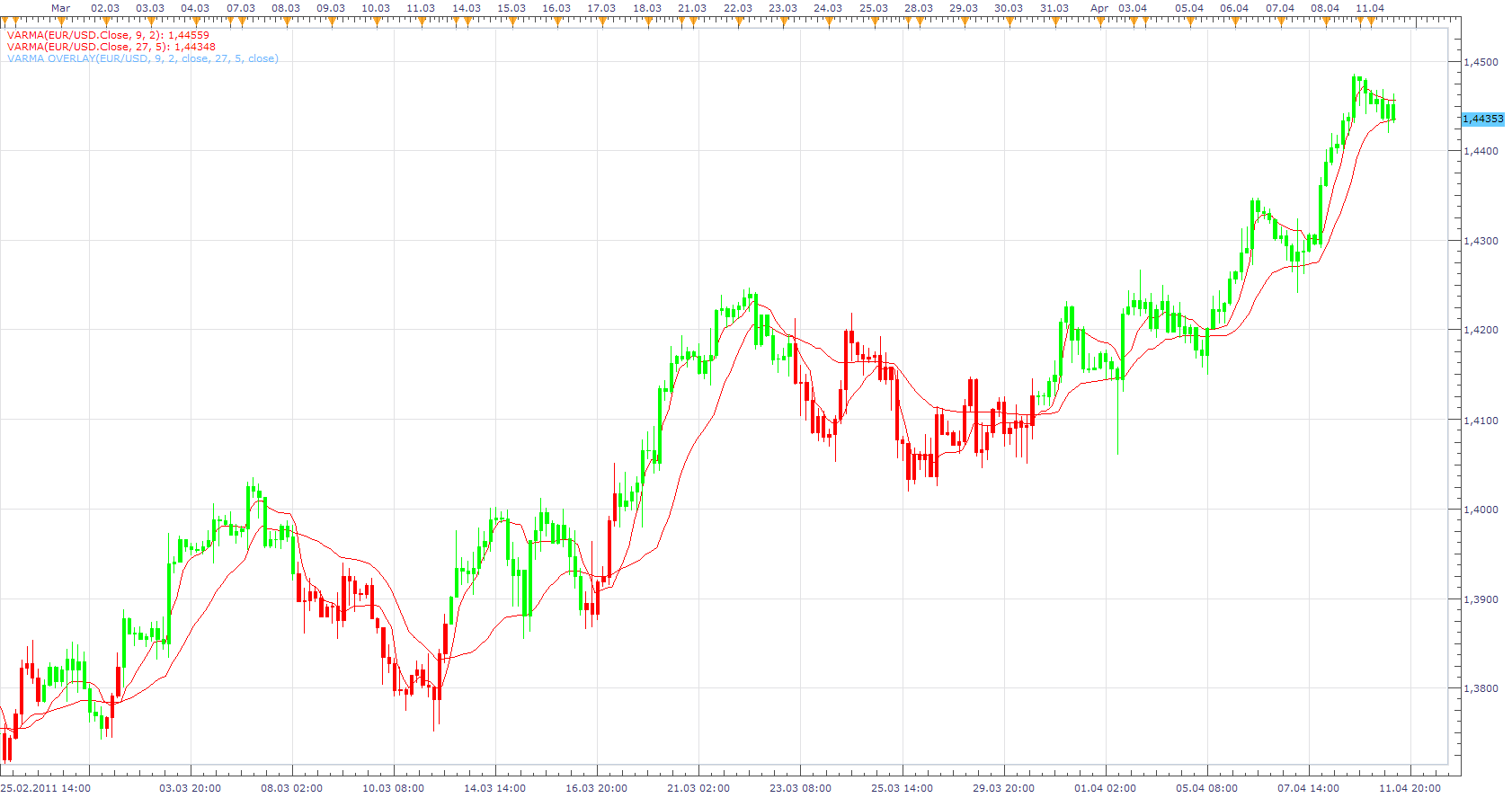The width and height of the screenshot is (1512, 798).
Task: Click the 25.02.2011 14:00 bottom time label
Action: (45, 788)
